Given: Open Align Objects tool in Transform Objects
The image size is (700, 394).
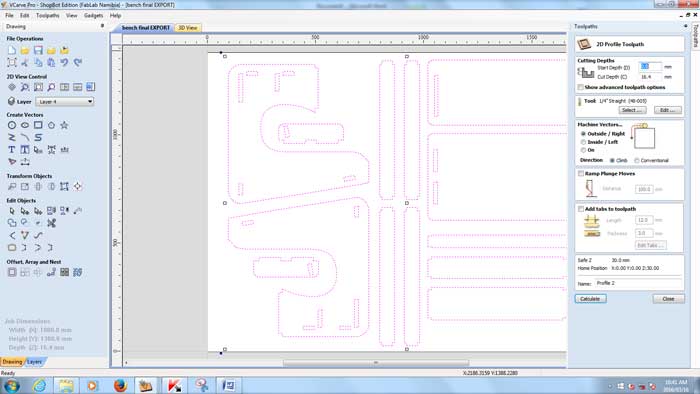Looking at the screenshot, I should click(78, 187).
